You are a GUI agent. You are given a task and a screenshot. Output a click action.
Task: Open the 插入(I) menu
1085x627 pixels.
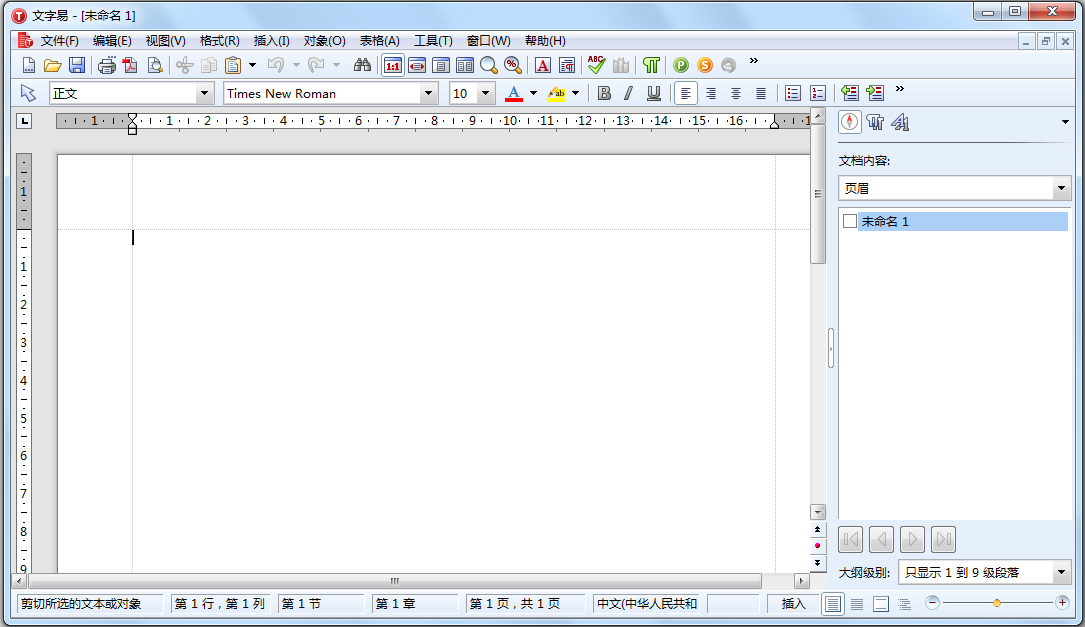point(271,41)
